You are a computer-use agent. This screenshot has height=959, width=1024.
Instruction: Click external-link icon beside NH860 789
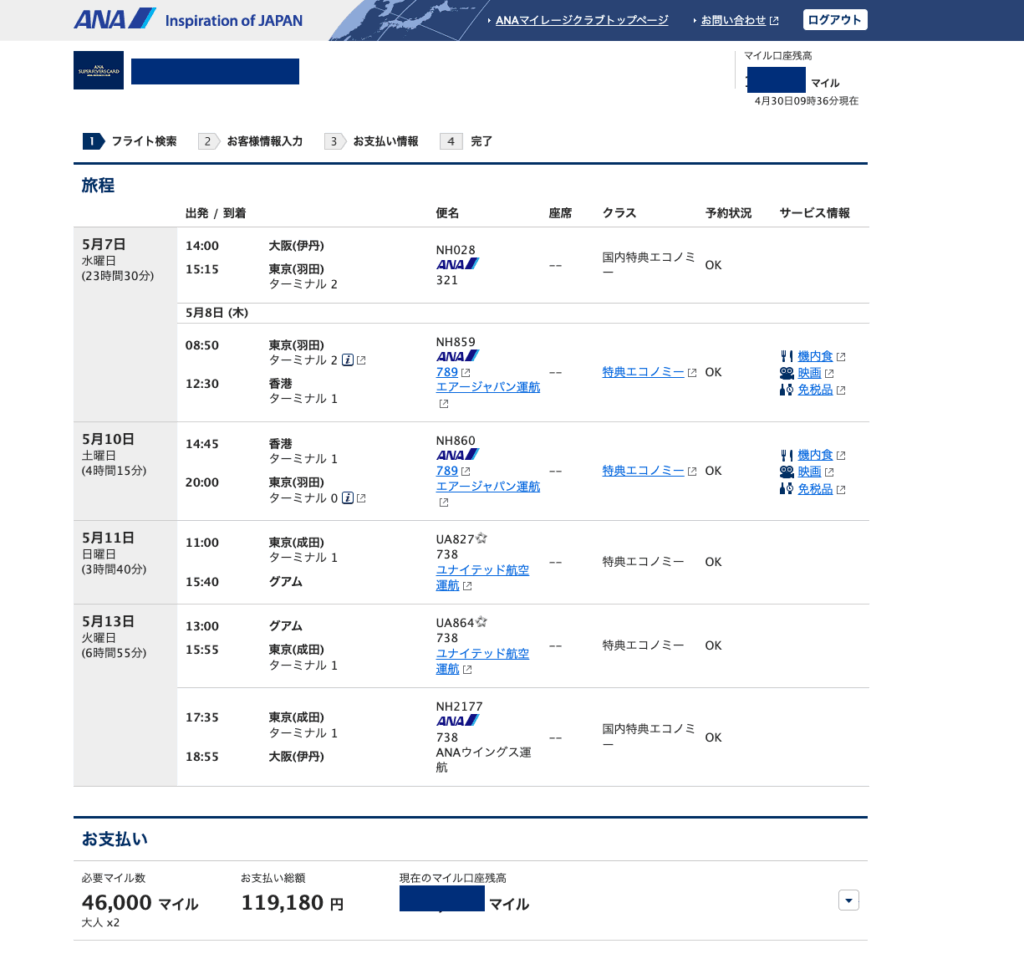pos(466,471)
